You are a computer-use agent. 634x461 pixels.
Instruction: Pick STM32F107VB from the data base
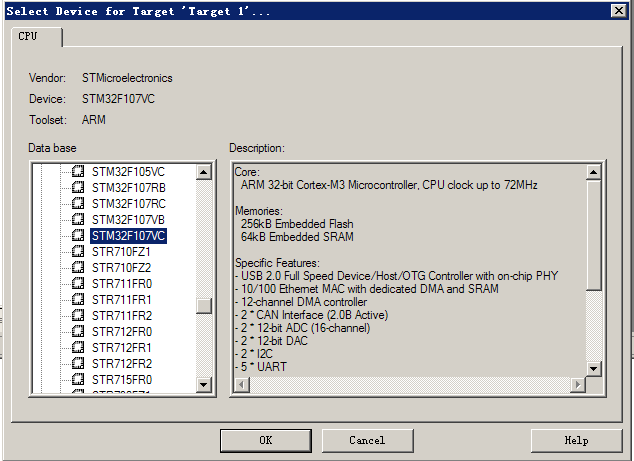[128, 220]
